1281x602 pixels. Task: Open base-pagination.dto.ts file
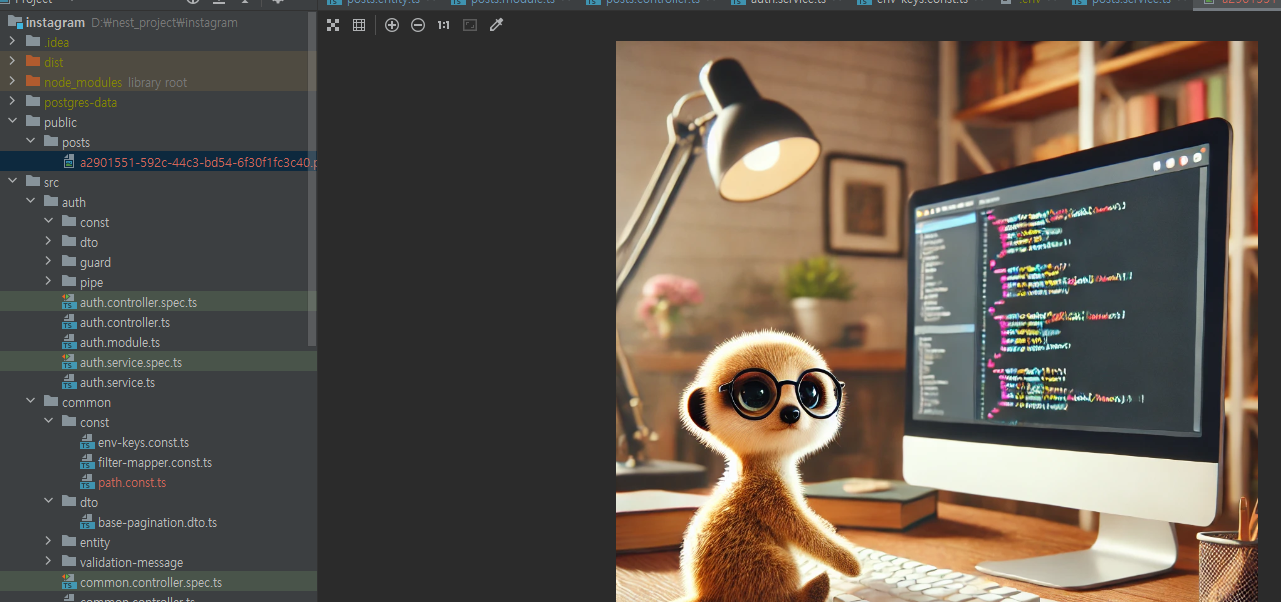[157, 522]
